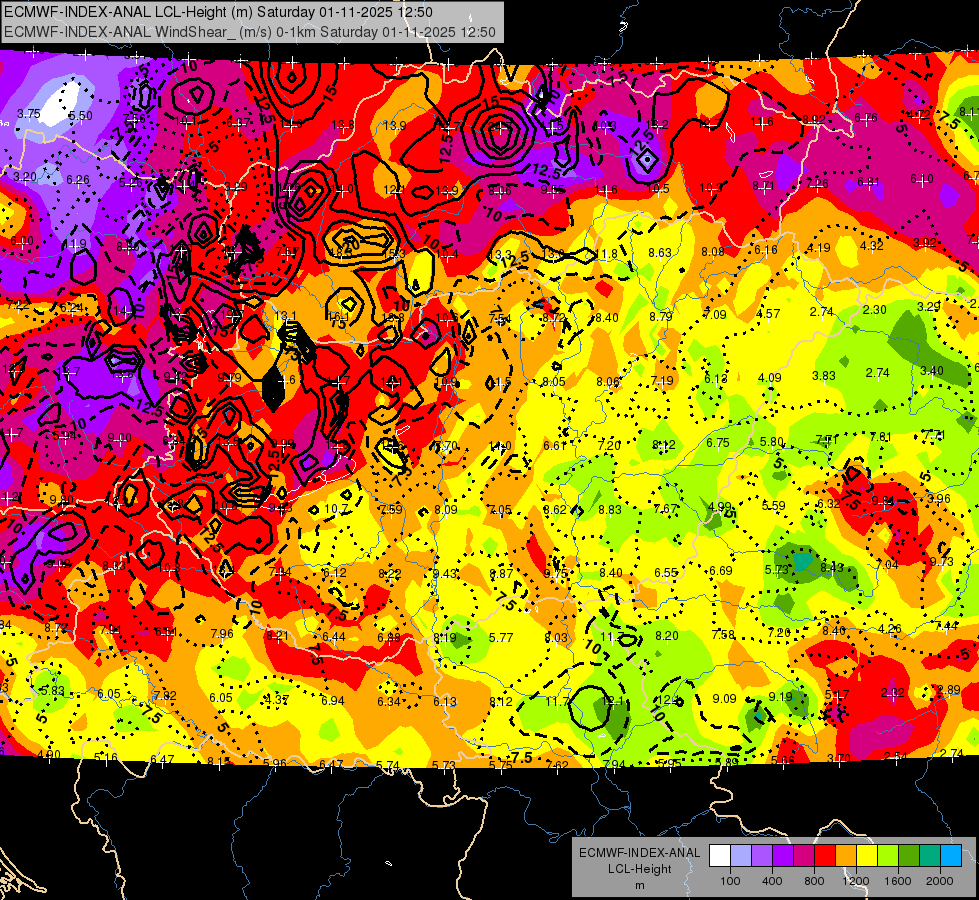Click the map value 8.63
The image size is (979, 900).
(660, 252)
